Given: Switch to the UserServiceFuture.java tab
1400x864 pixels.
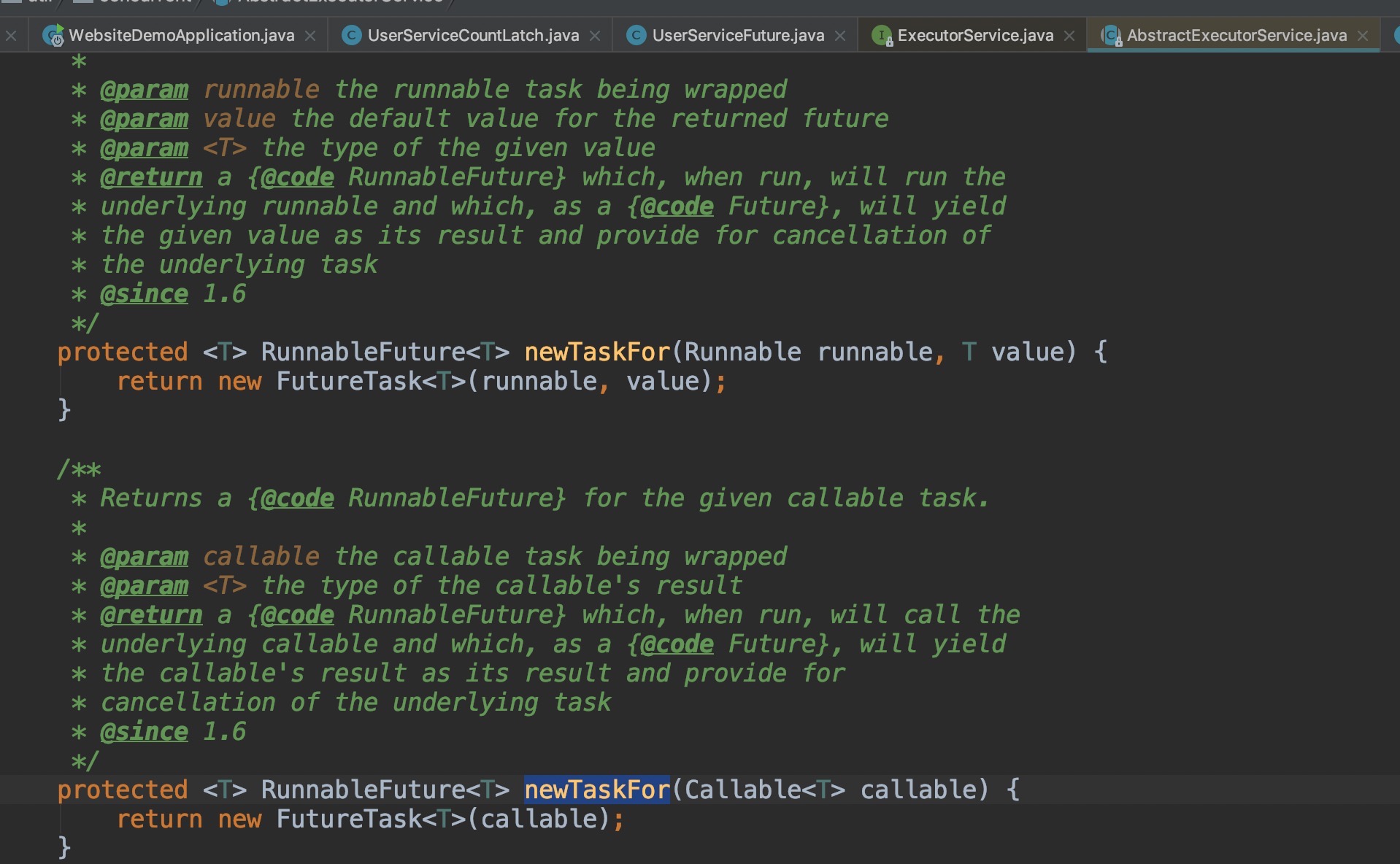Looking at the screenshot, I should pos(738,35).
